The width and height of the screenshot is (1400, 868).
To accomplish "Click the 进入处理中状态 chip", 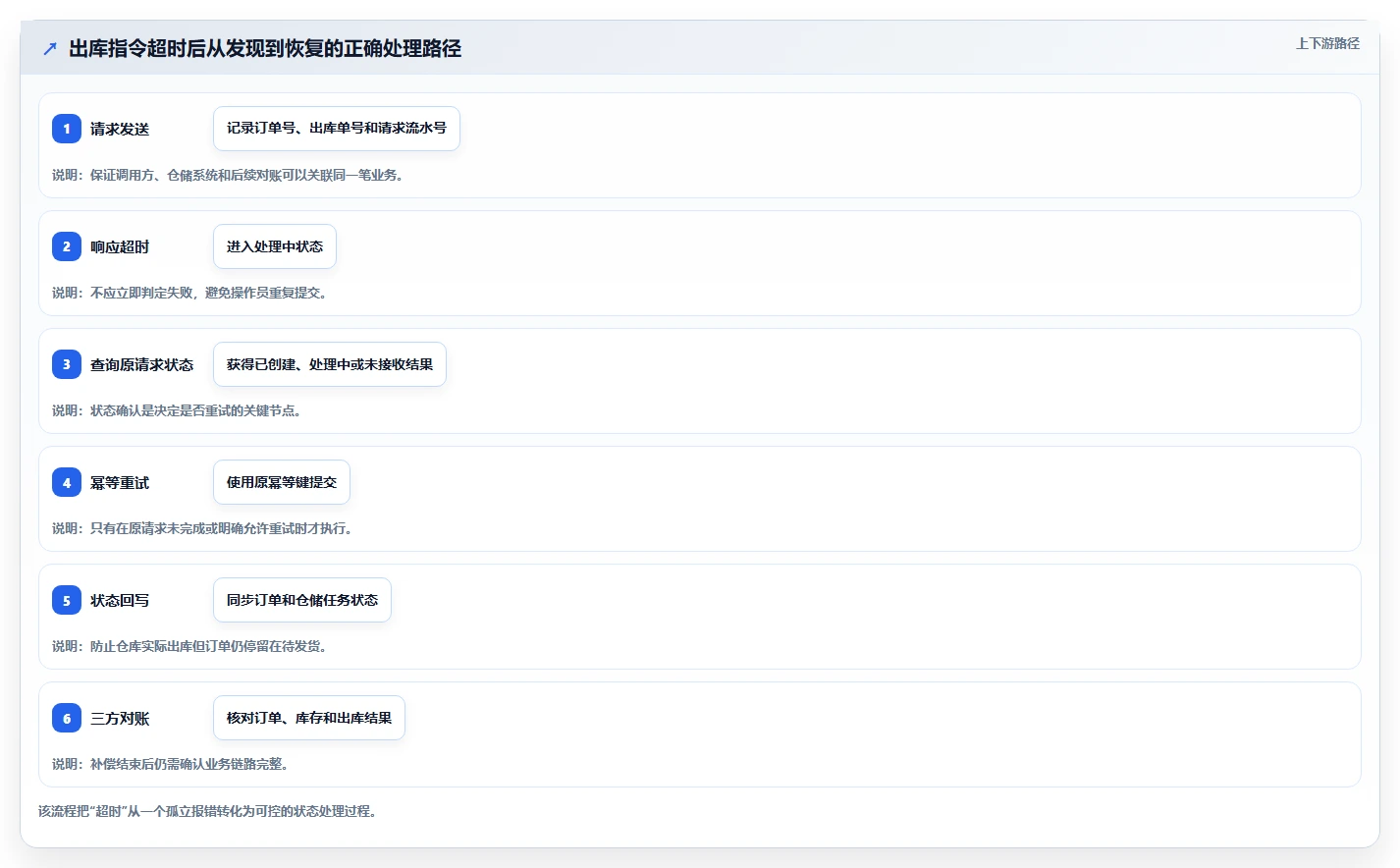I will coord(275,246).
